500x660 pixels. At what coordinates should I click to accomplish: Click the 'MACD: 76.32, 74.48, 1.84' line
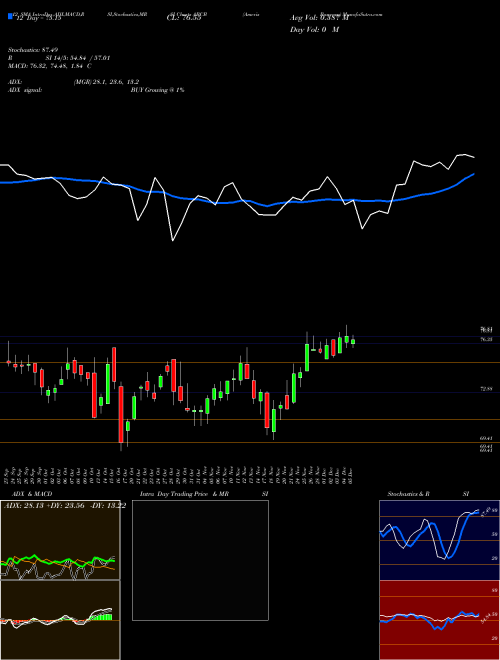[47, 66]
